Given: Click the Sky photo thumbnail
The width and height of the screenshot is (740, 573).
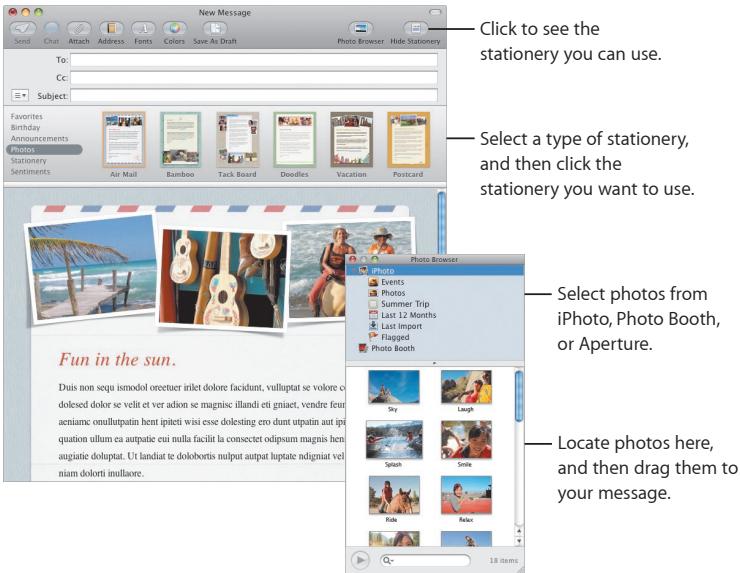Looking at the screenshot, I should point(394,387).
